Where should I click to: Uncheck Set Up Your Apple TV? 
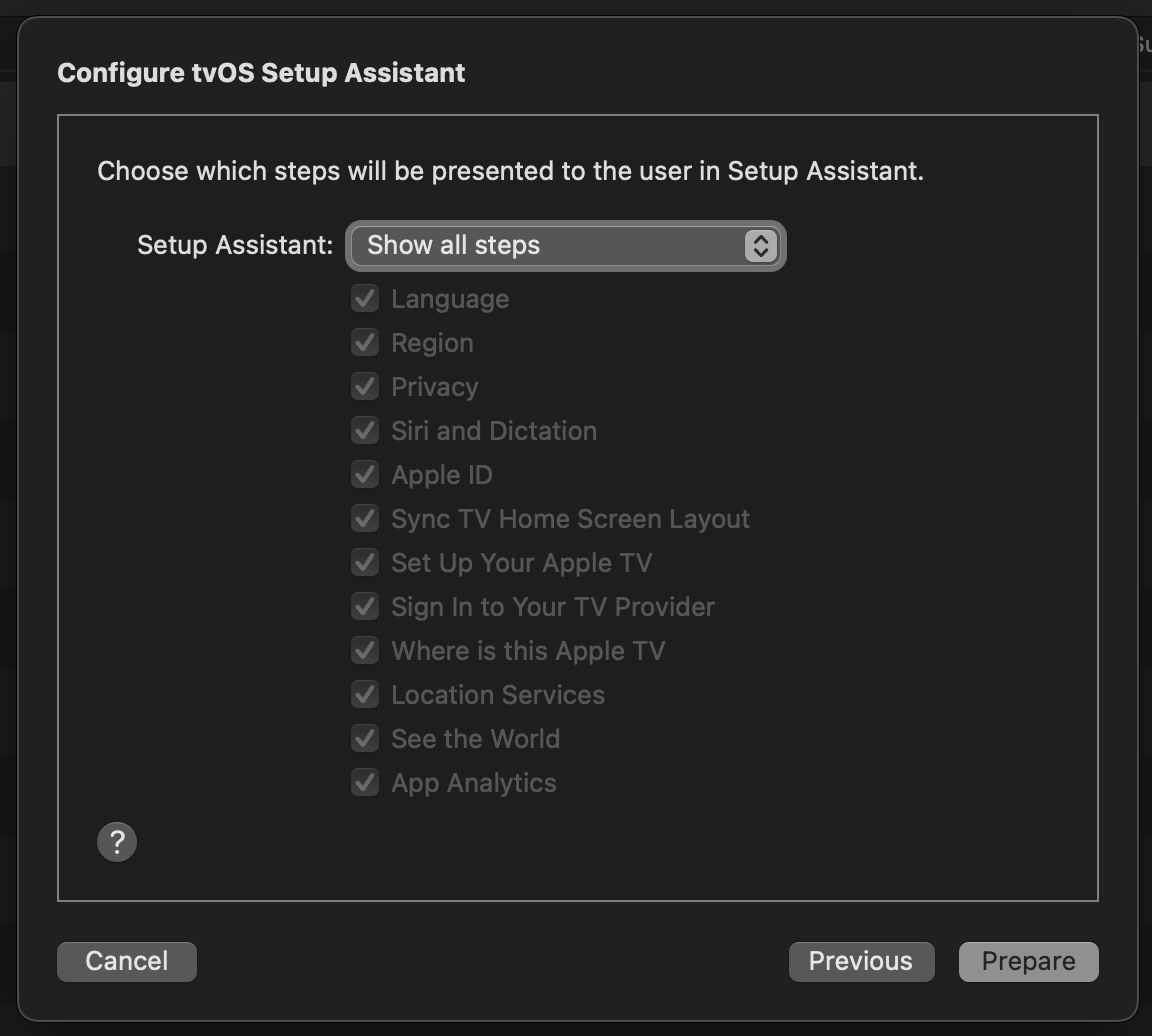click(365, 563)
